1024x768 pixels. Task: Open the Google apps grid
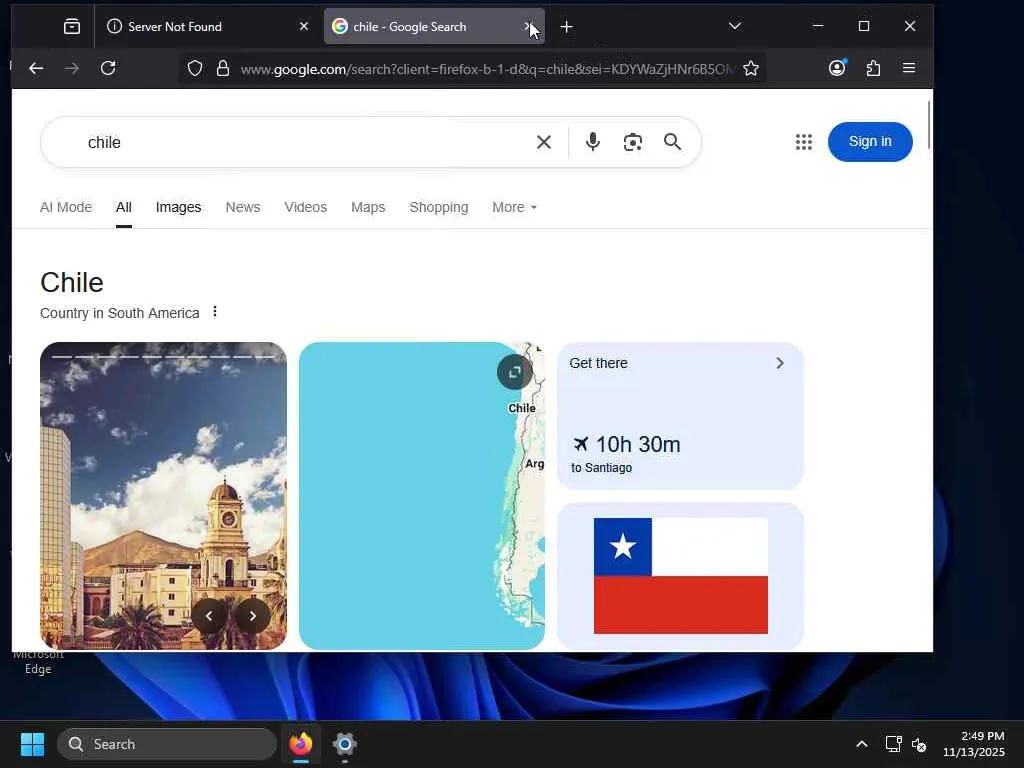tap(804, 142)
